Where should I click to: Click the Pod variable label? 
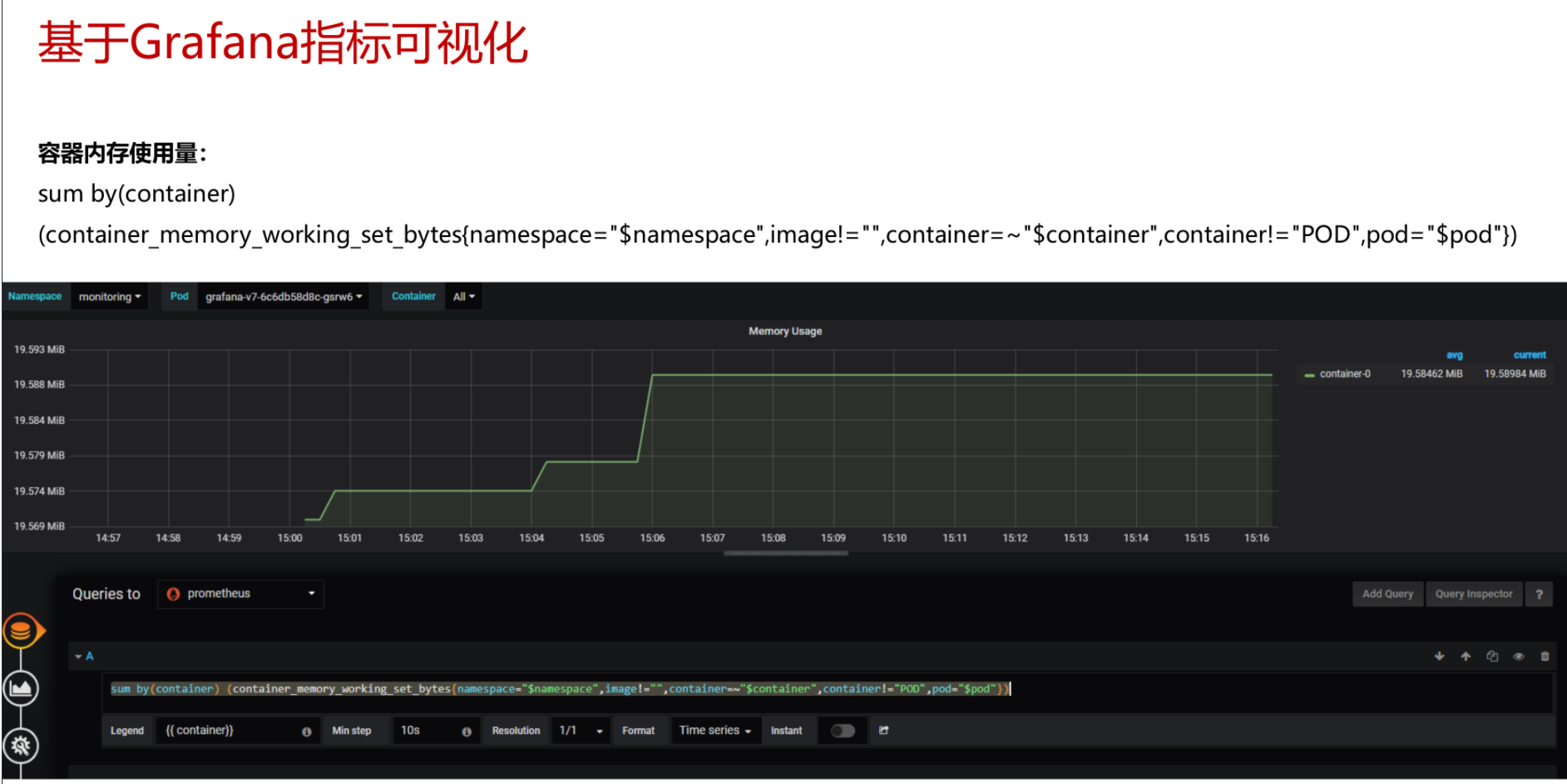click(179, 297)
